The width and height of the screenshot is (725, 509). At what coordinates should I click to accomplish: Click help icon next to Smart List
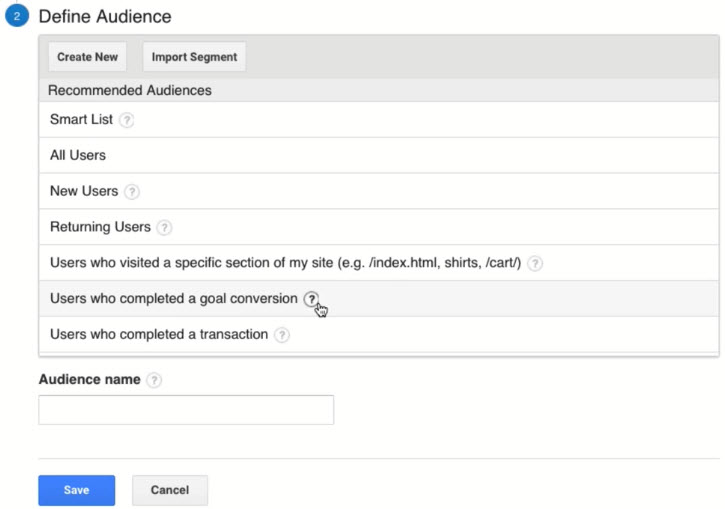(126, 120)
